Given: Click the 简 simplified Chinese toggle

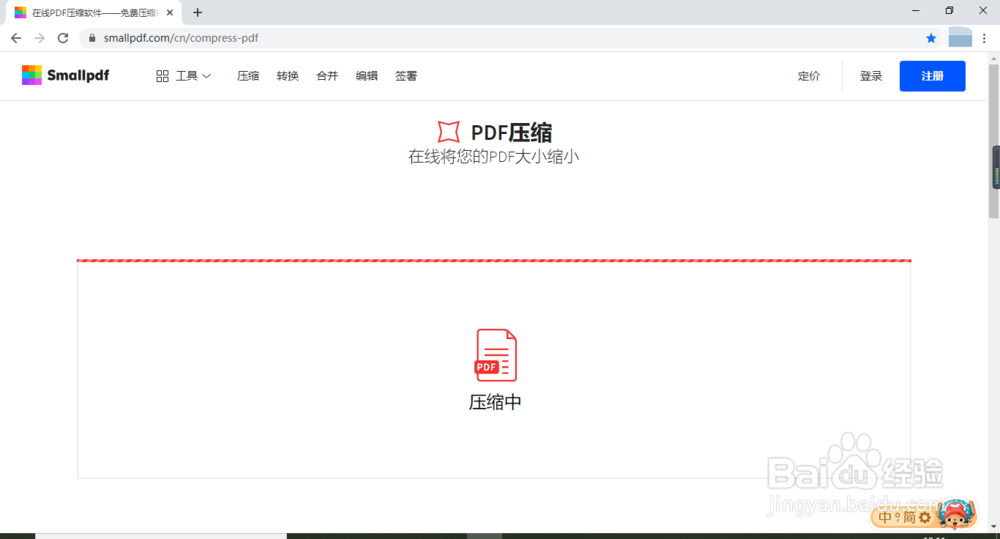Looking at the screenshot, I should pyautogui.click(x=909, y=517).
